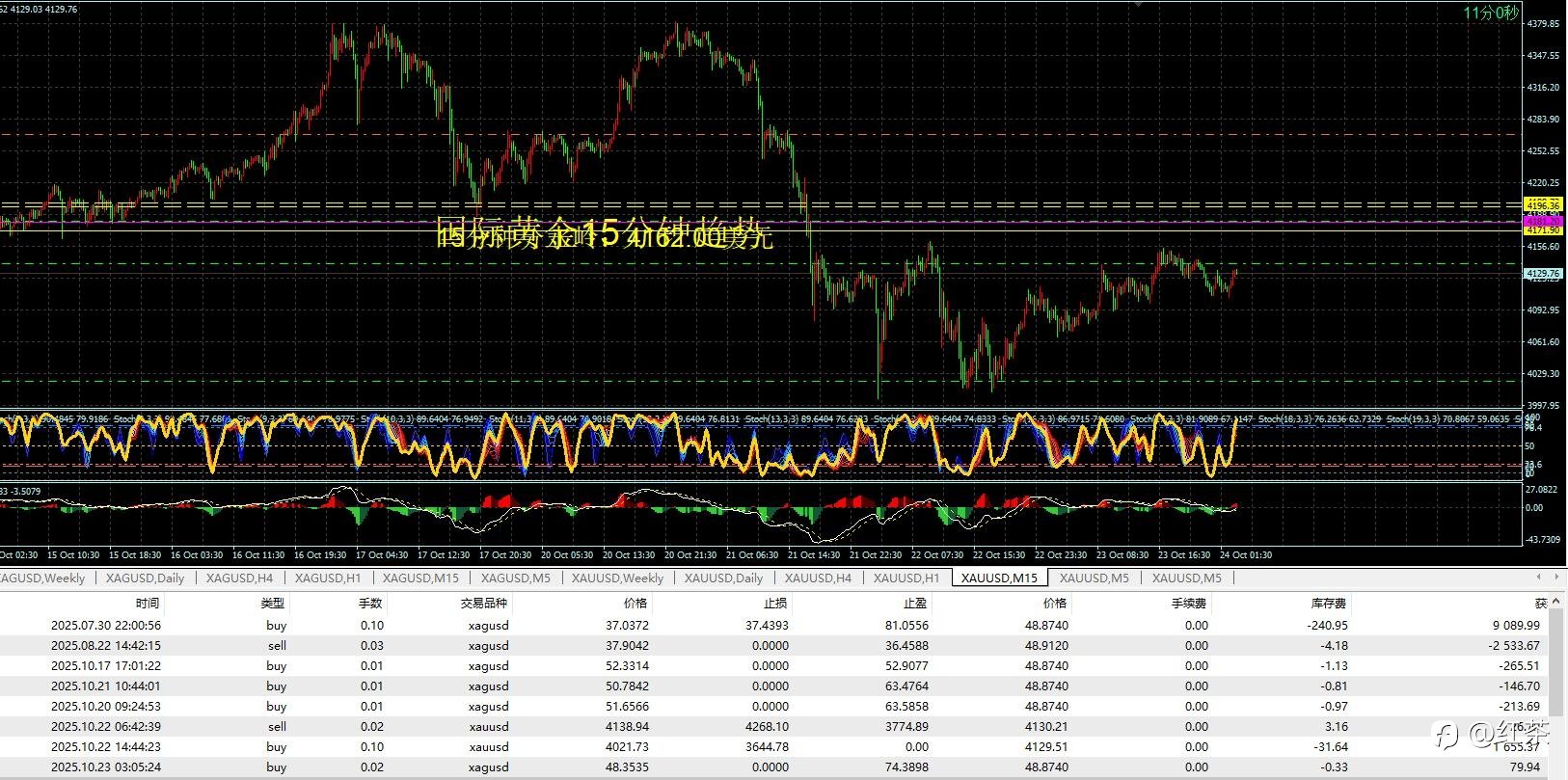The image size is (1568, 780).
Task: Click the green 11分0秒 countdown label
Action: click(x=1491, y=13)
